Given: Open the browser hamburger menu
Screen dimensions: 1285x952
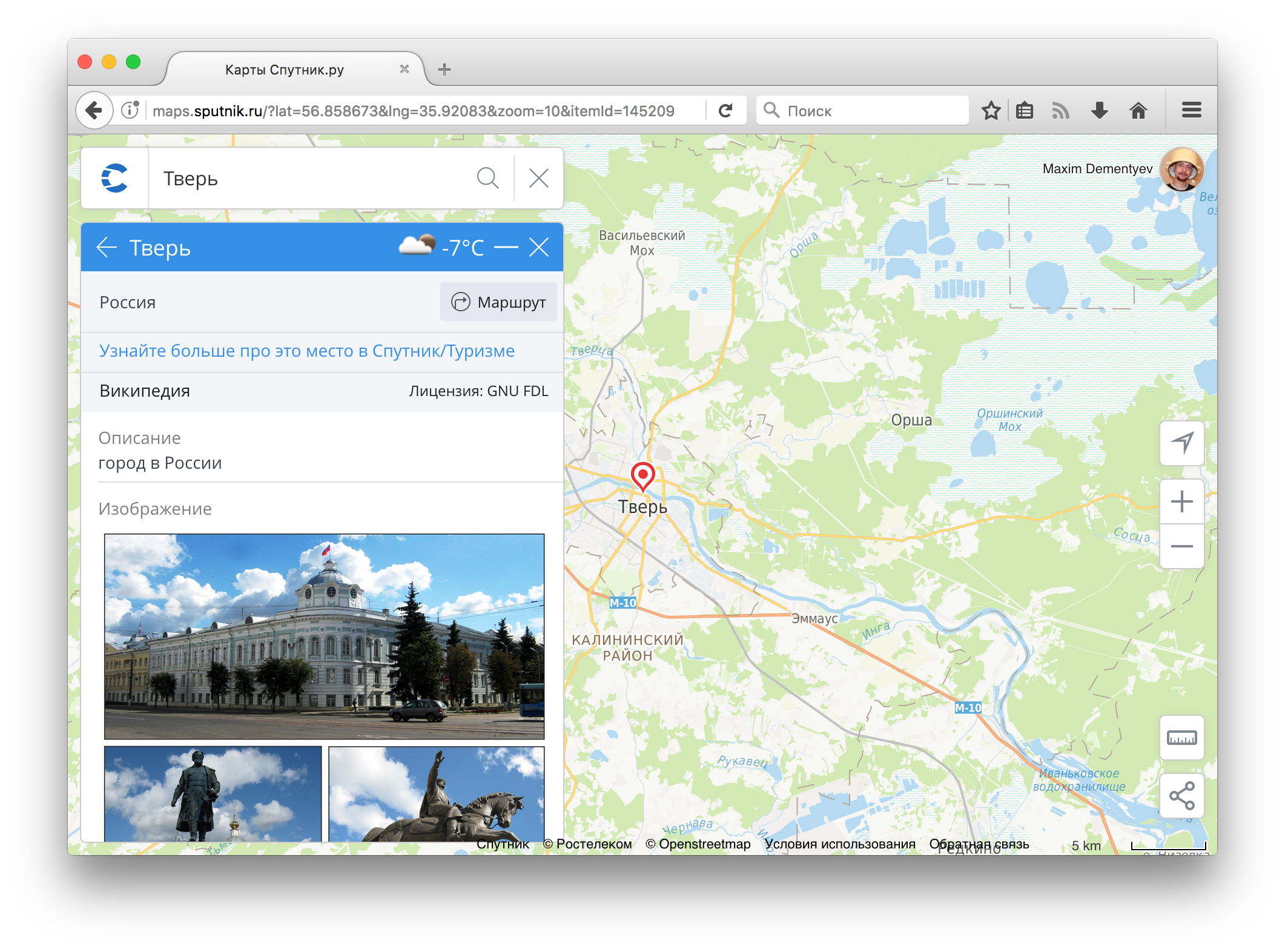Looking at the screenshot, I should click(1191, 110).
